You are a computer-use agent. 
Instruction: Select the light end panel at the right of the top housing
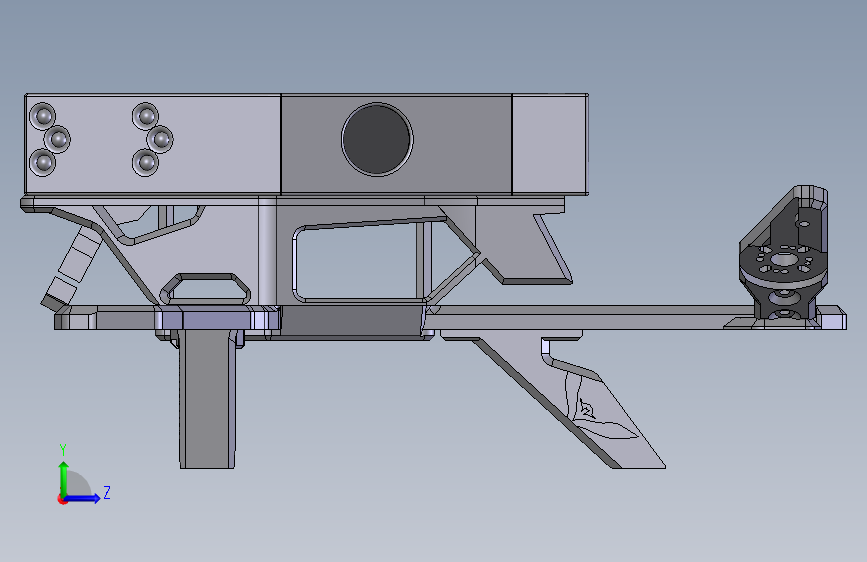tap(550, 144)
